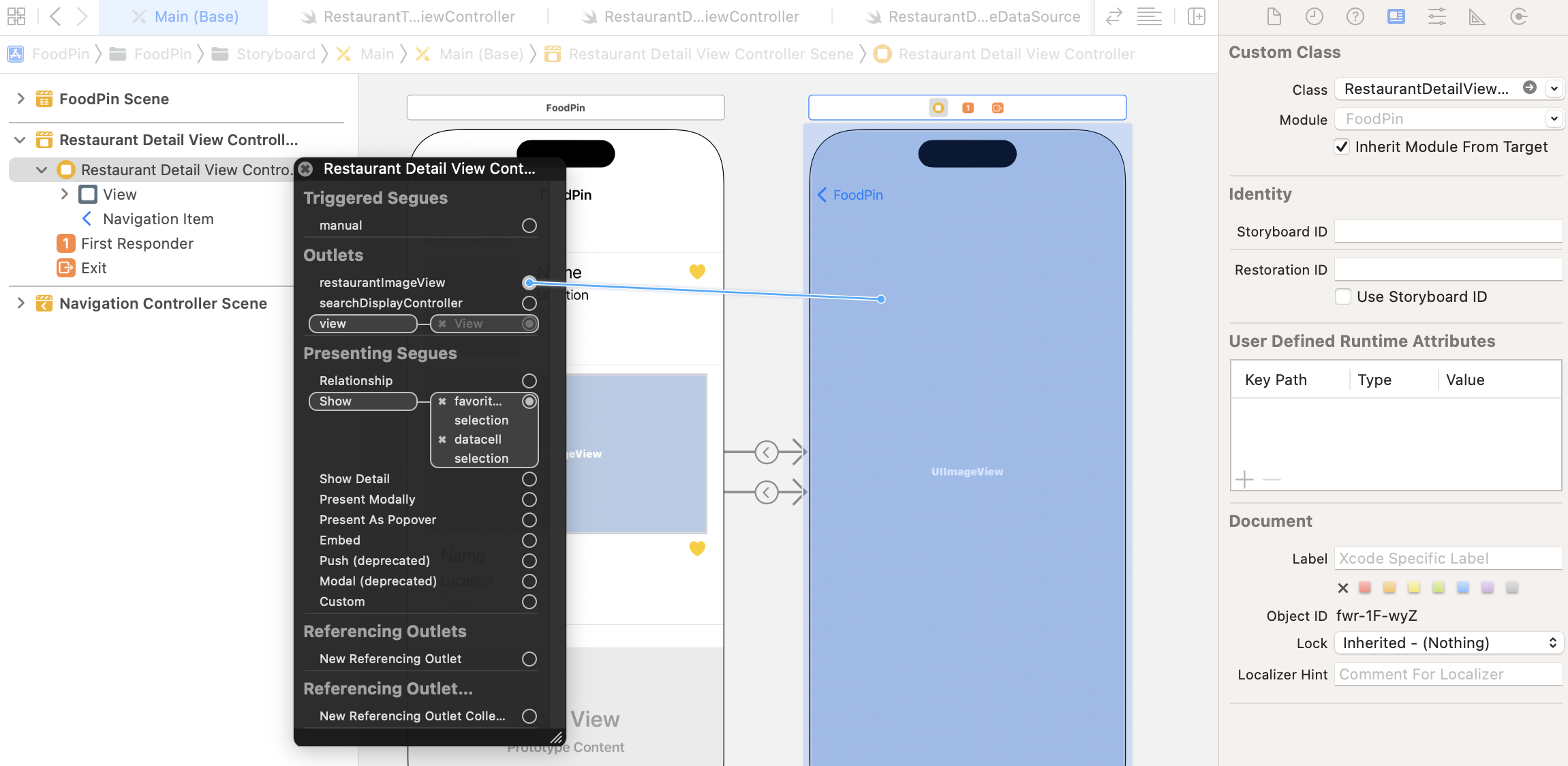Show the Quick Help inspector
This screenshot has width=1568, height=766.
click(1355, 16)
